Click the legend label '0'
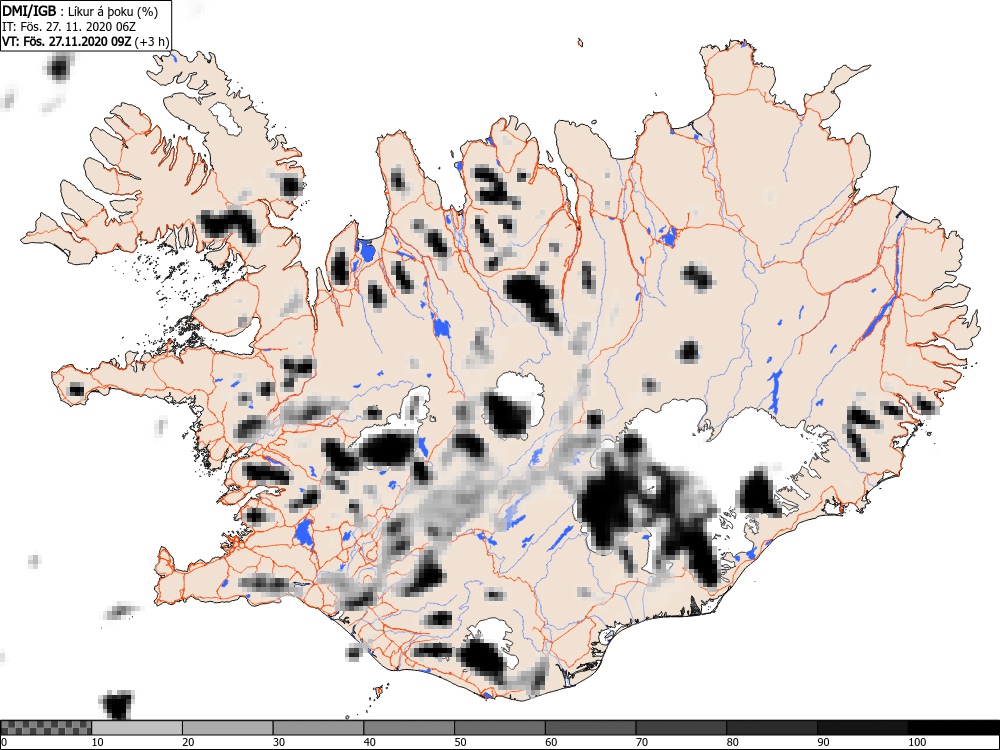Screen dimensions: 1000x750 (x=4, y=742)
